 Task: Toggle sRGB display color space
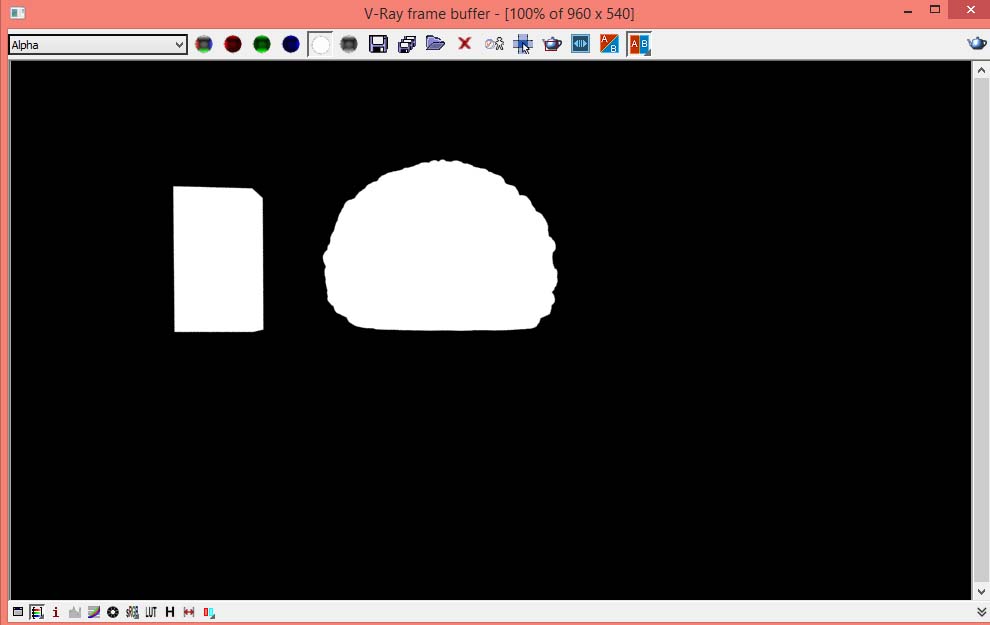tap(132, 612)
